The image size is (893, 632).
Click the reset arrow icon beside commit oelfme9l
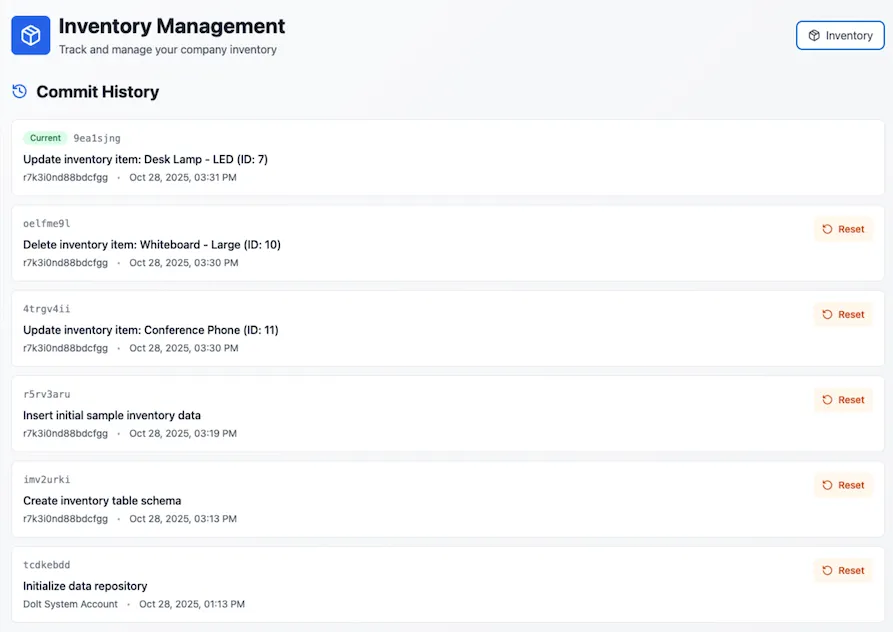[x=826, y=229]
